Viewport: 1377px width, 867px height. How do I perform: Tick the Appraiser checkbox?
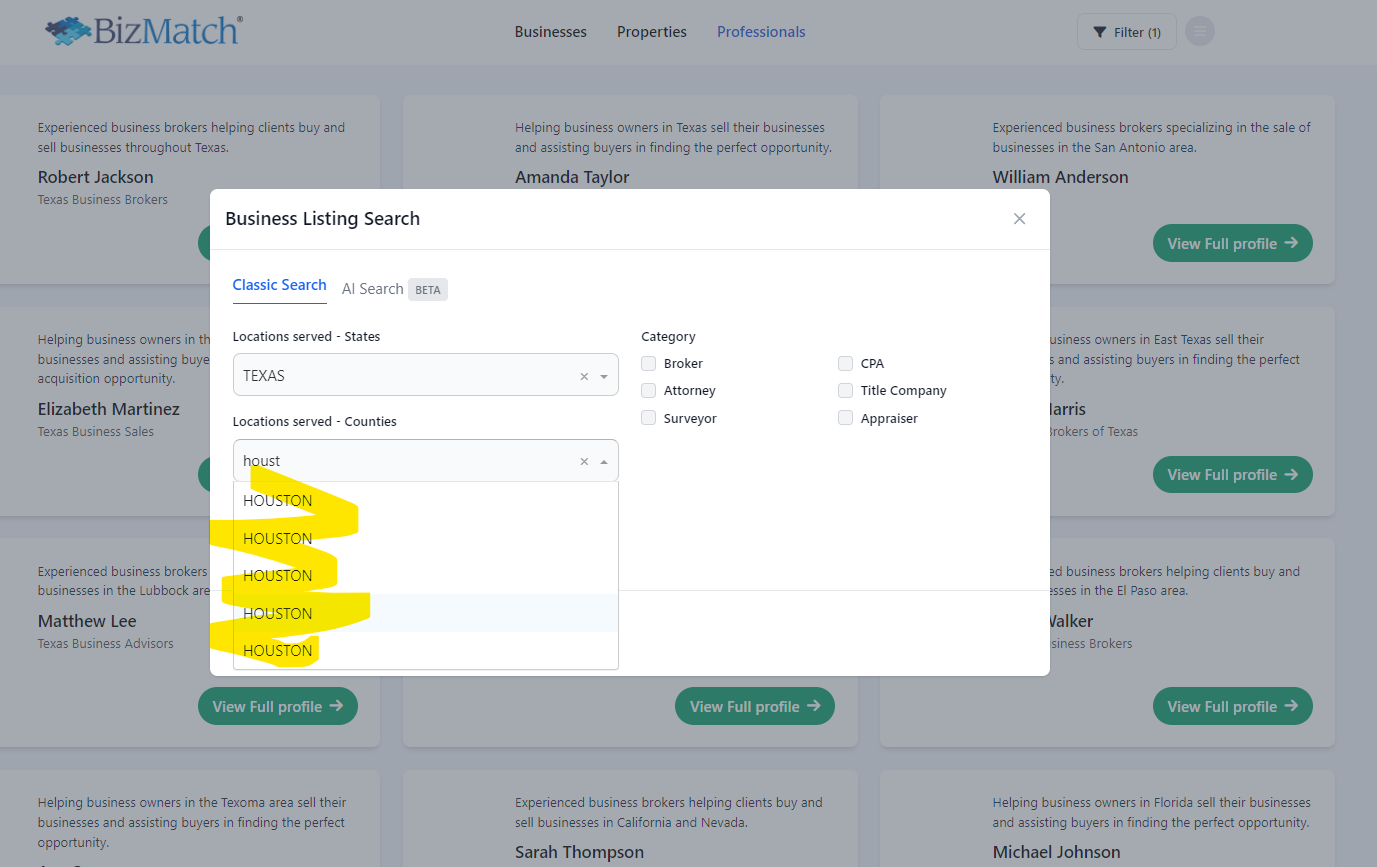click(846, 419)
